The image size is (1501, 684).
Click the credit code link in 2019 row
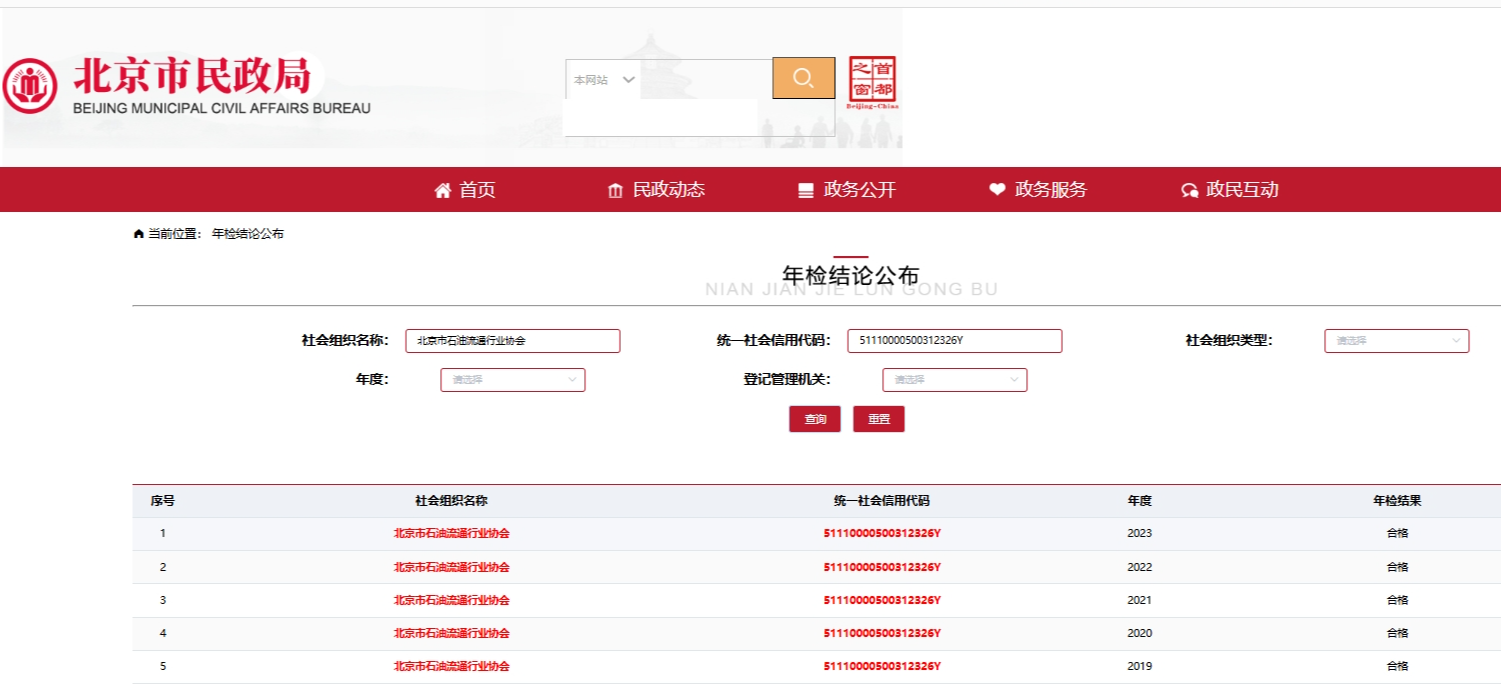pyautogui.click(x=881, y=666)
